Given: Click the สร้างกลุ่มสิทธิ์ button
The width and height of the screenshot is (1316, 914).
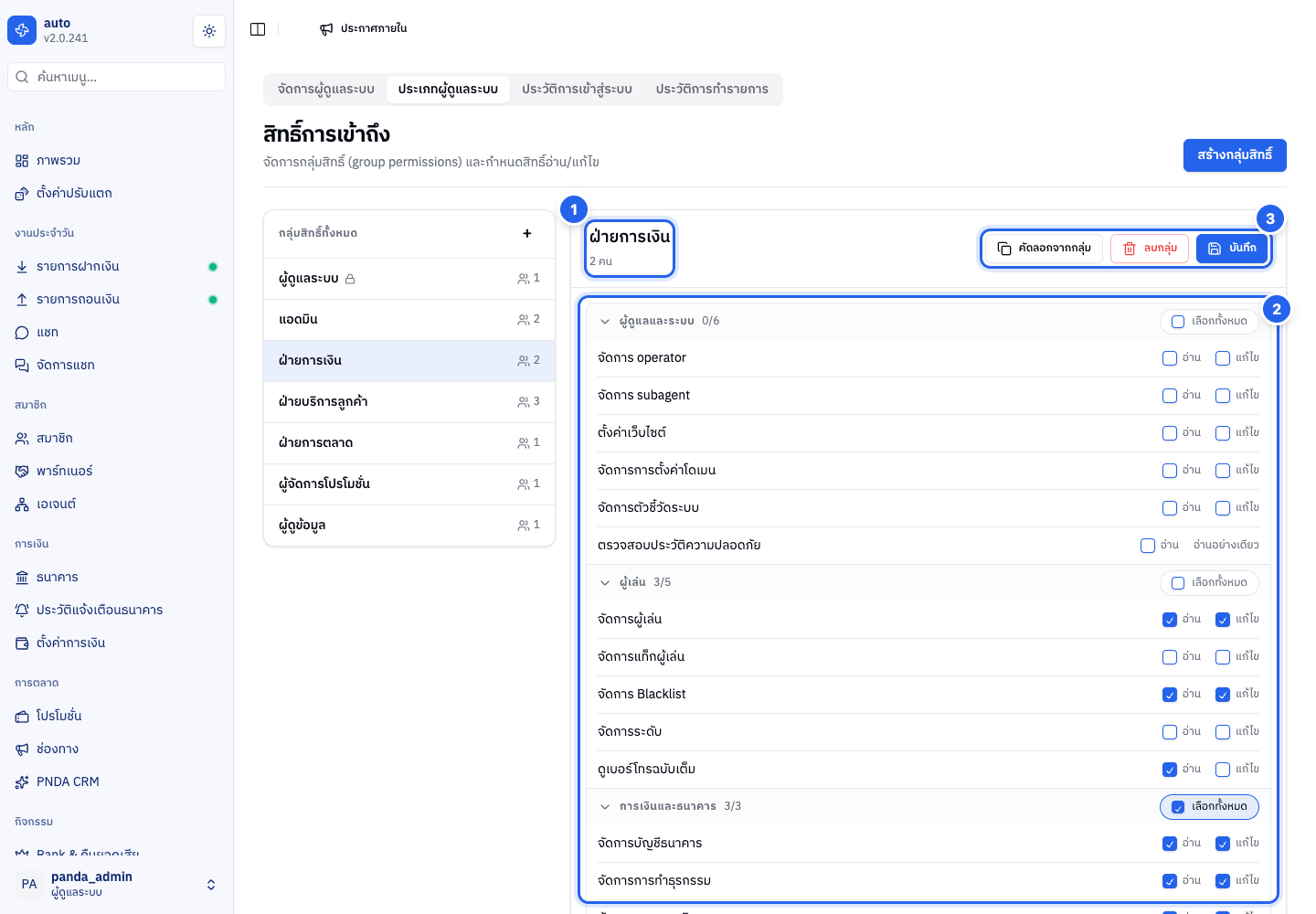Looking at the screenshot, I should coord(1235,155).
